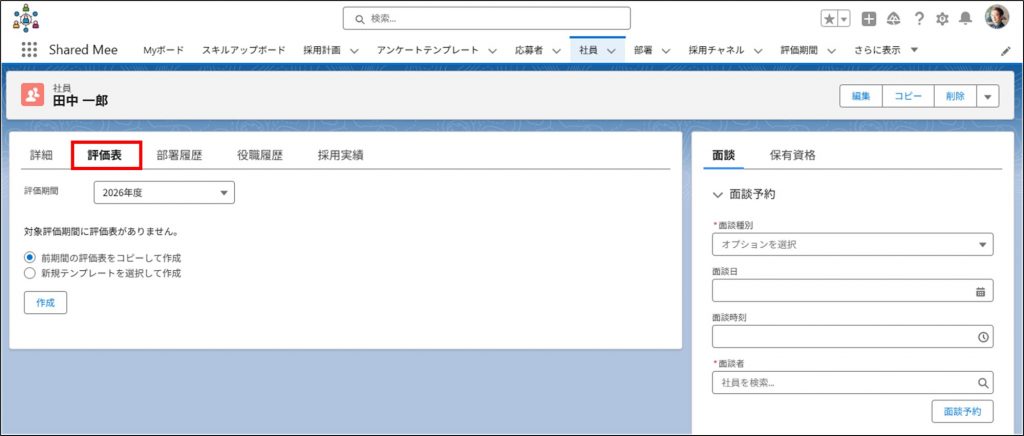This screenshot has height=436, width=1024.
Task: Click the help question mark icon
Action: click(x=918, y=18)
